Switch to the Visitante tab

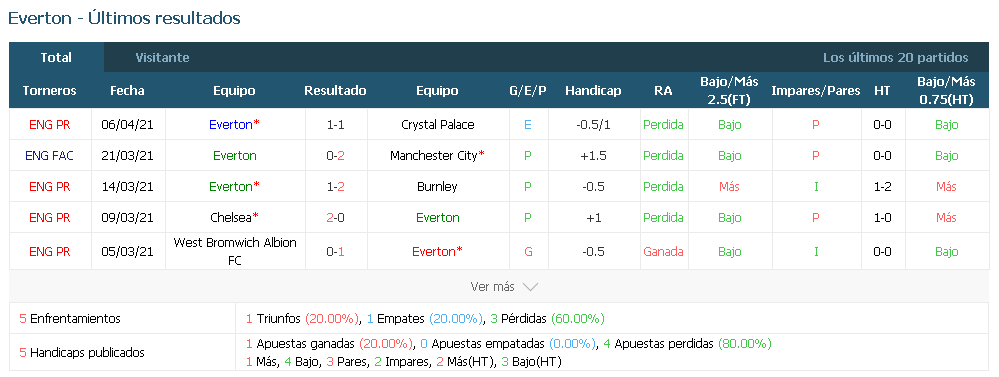coord(162,57)
